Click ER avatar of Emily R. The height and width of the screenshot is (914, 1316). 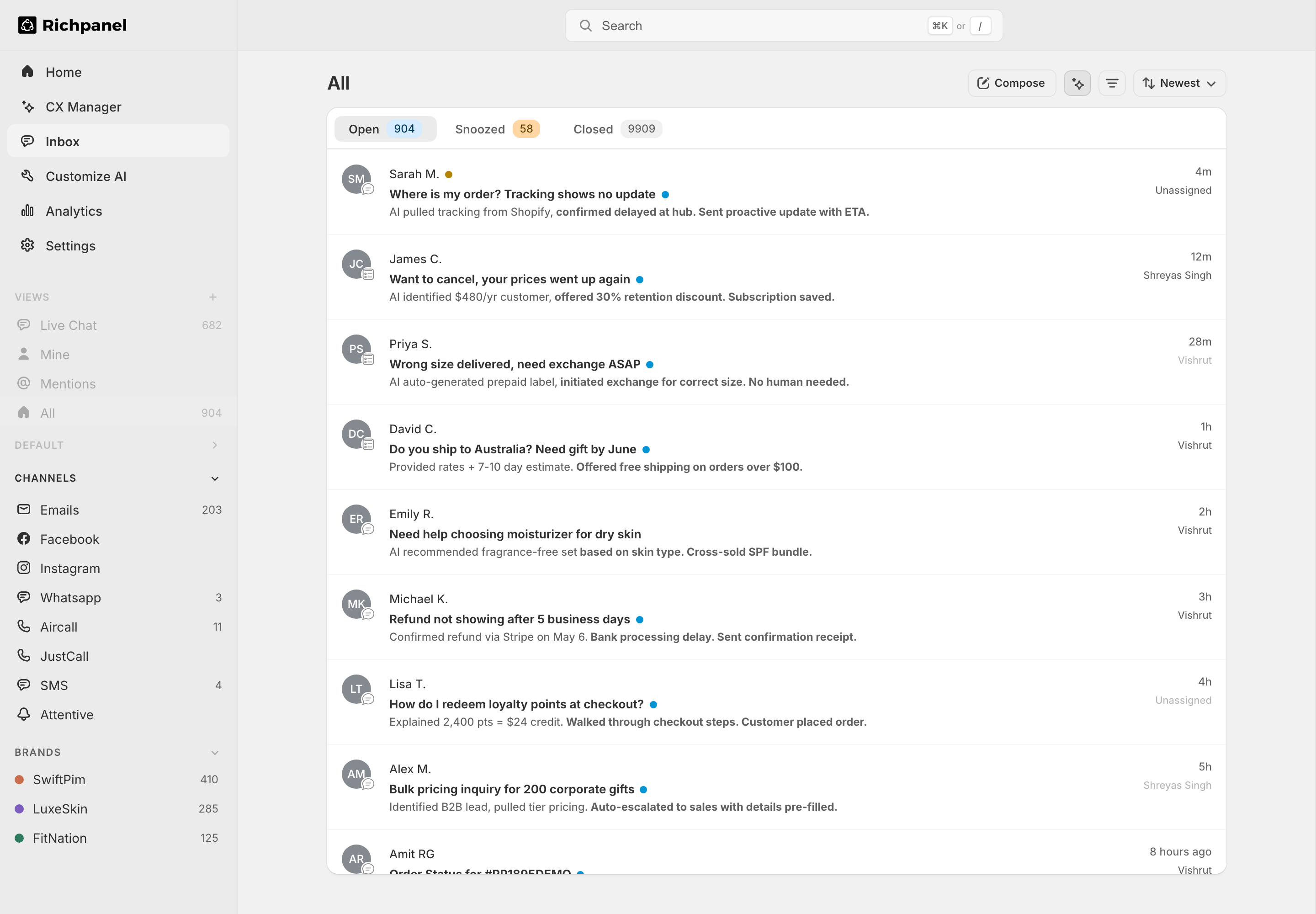pos(356,519)
